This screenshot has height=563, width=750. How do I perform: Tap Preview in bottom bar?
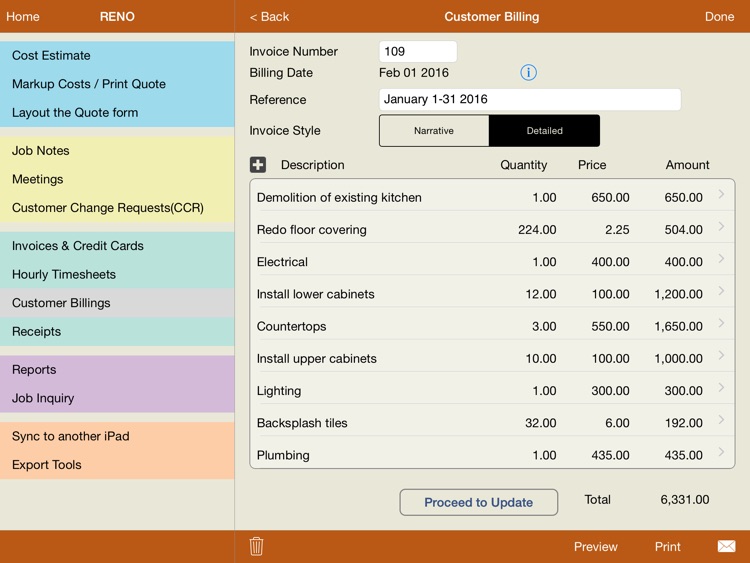click(596, 547)
